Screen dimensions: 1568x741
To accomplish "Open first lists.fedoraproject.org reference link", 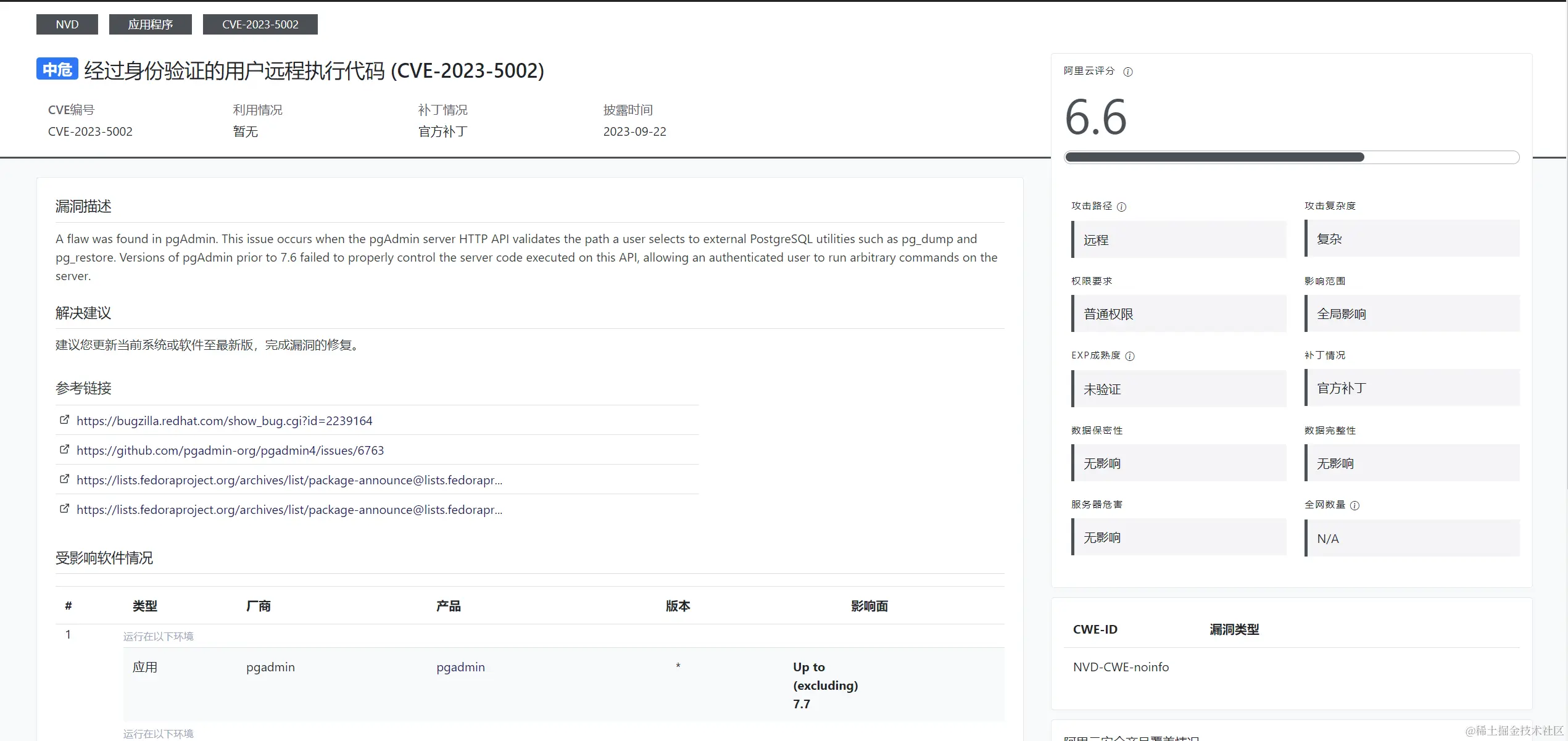I will click(289, 480).
